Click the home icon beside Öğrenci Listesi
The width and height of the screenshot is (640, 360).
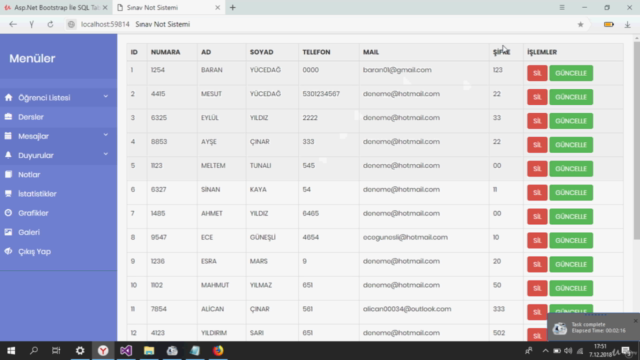point(9,98)
